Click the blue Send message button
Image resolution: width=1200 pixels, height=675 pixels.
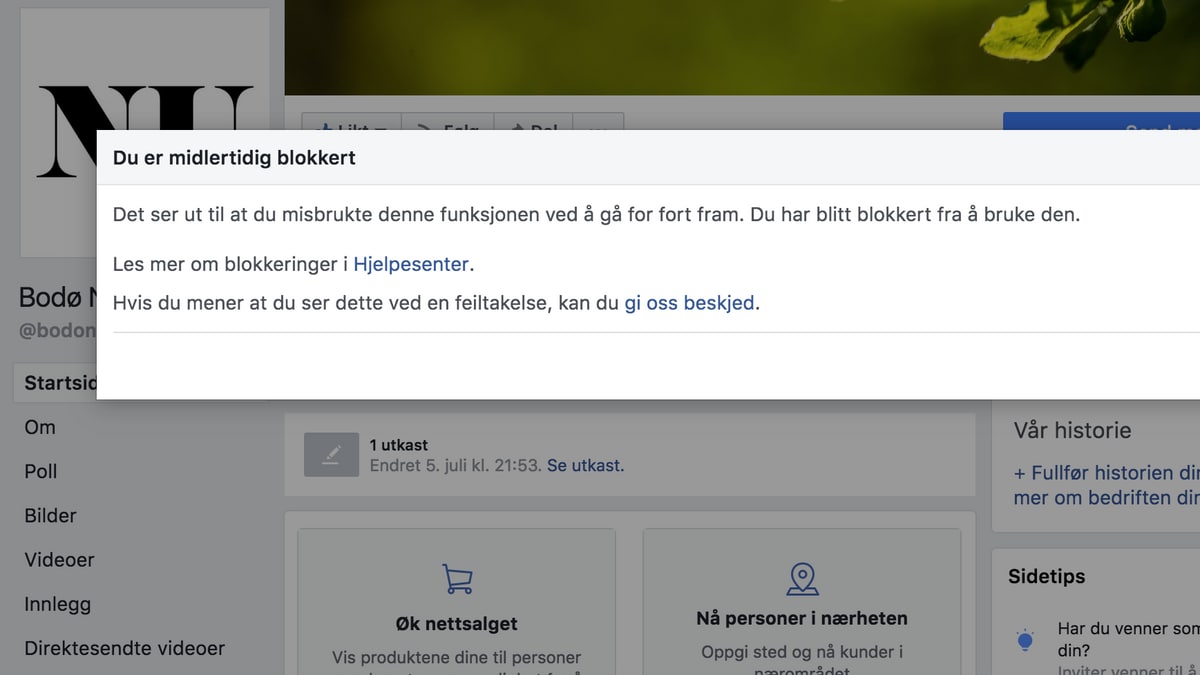tap(1100, 122)
